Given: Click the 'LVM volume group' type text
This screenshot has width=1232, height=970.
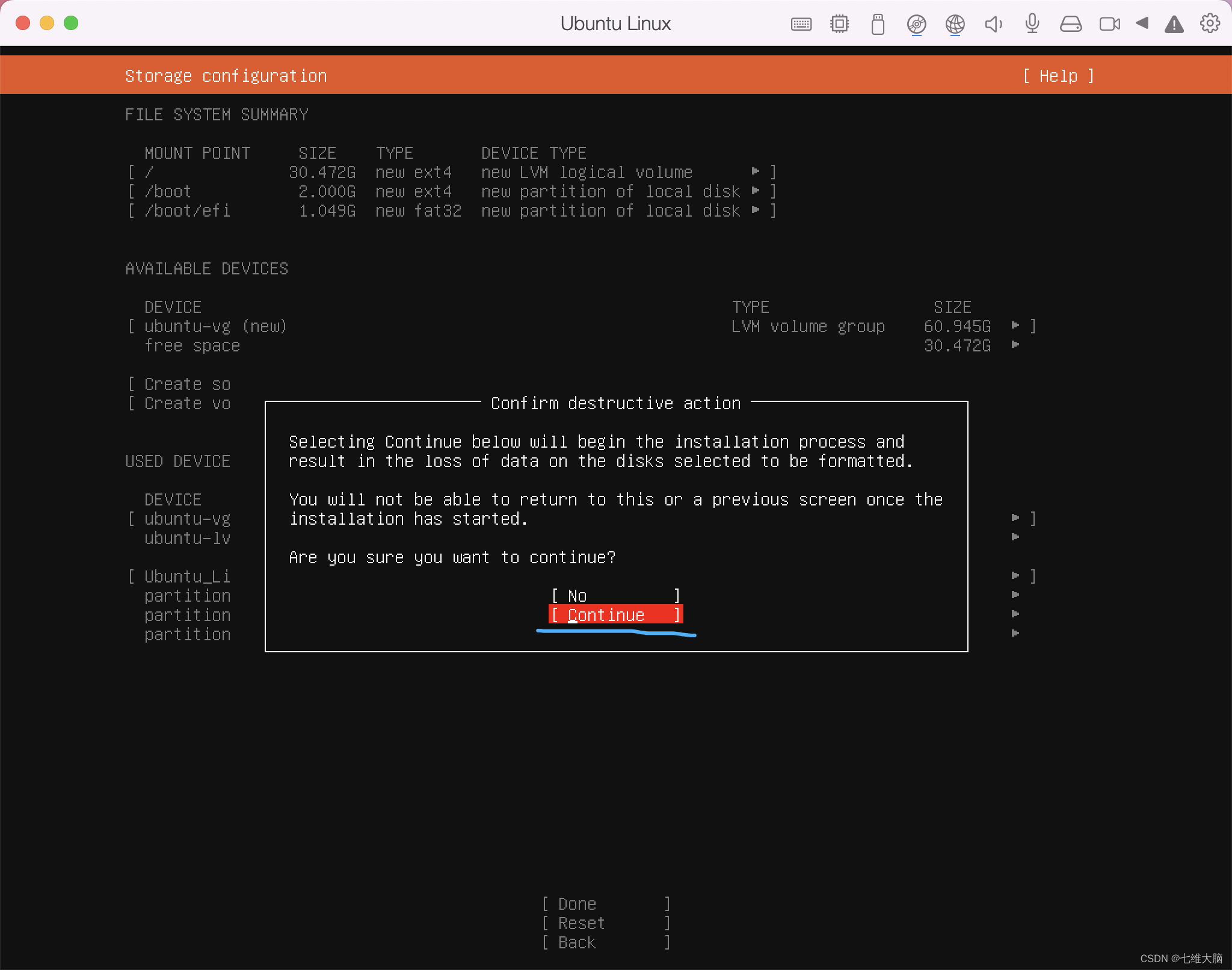Looking at the screenshot, I should pos(808,326).
